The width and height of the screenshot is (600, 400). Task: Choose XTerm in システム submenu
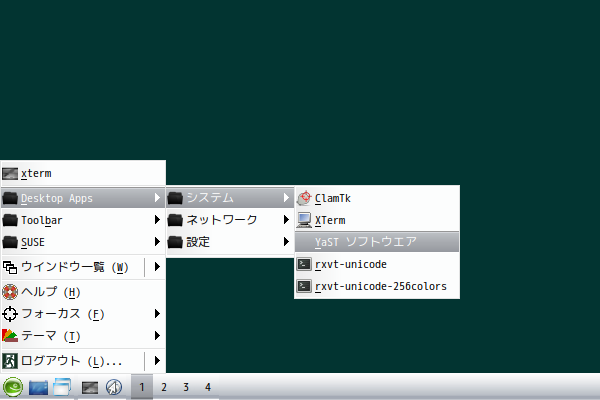pyautogui.click(x=377, y=220)
